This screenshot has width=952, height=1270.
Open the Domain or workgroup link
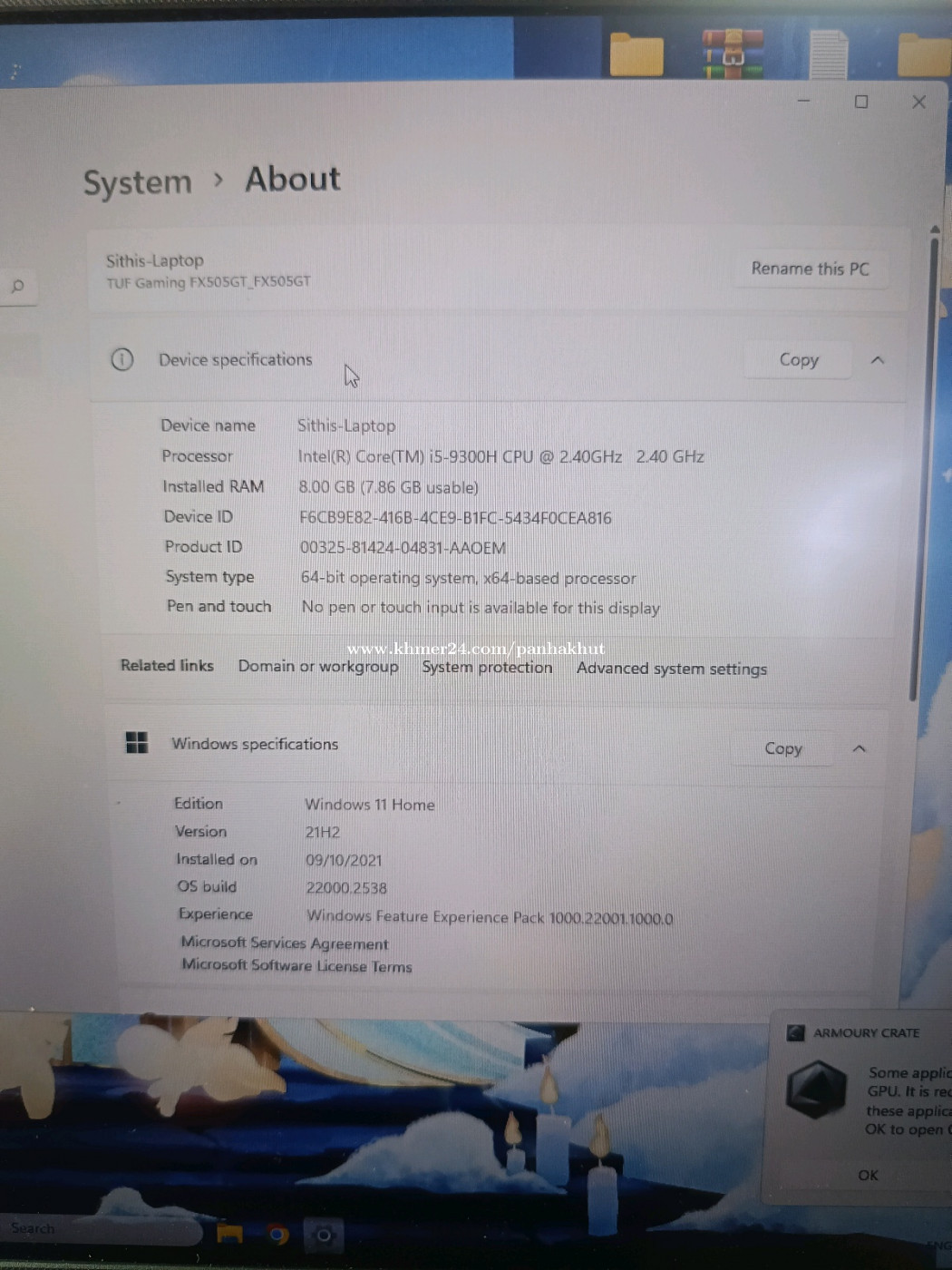click(x=318, y=666)
